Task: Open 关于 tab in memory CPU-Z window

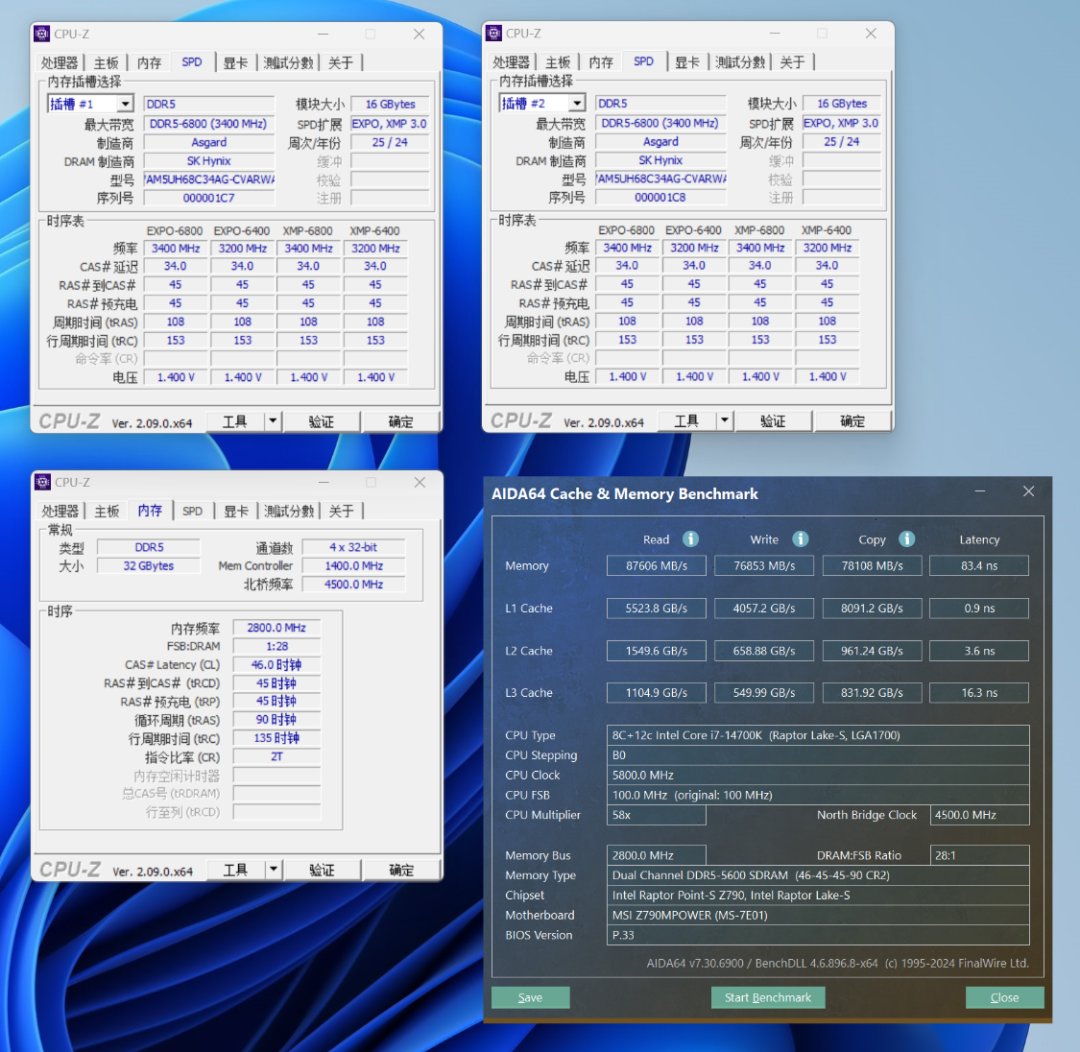Action: tap(341, 511)
